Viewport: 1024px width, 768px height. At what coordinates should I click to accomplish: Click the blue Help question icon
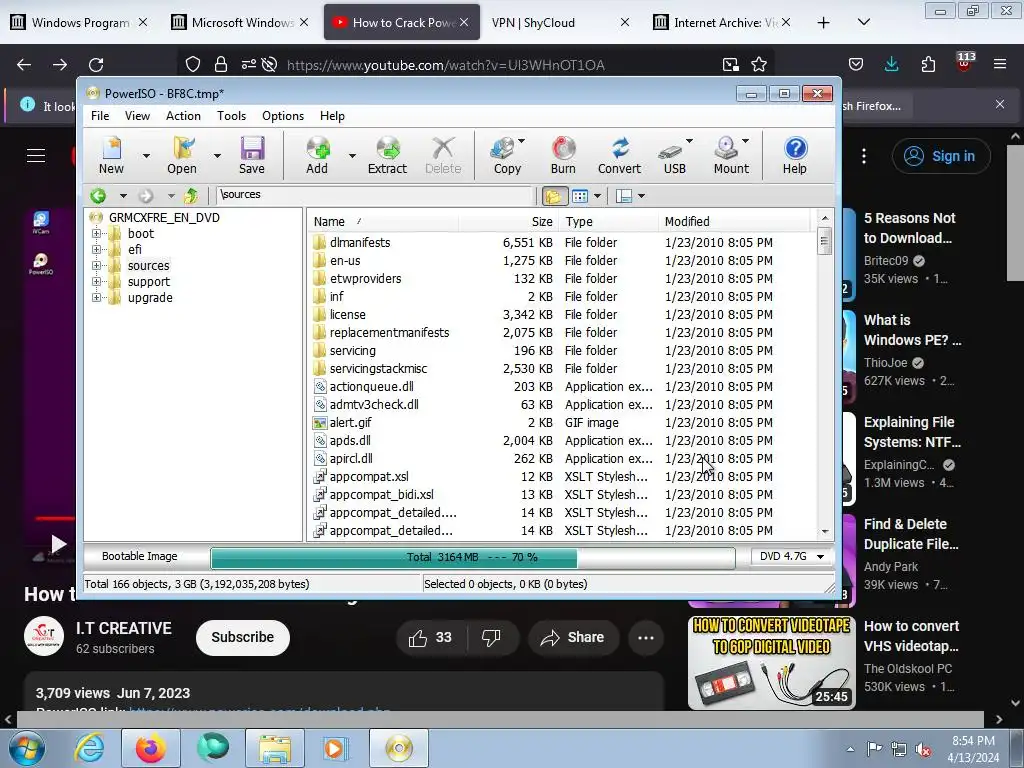tap(795, 148)
